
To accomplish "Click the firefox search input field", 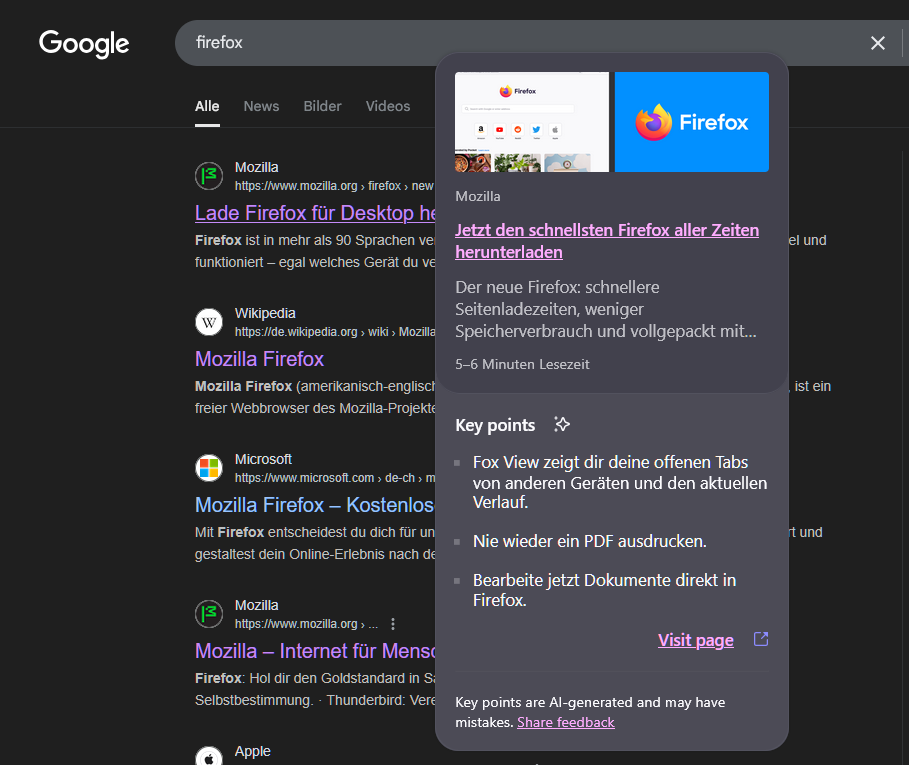I will coord(522,43).
